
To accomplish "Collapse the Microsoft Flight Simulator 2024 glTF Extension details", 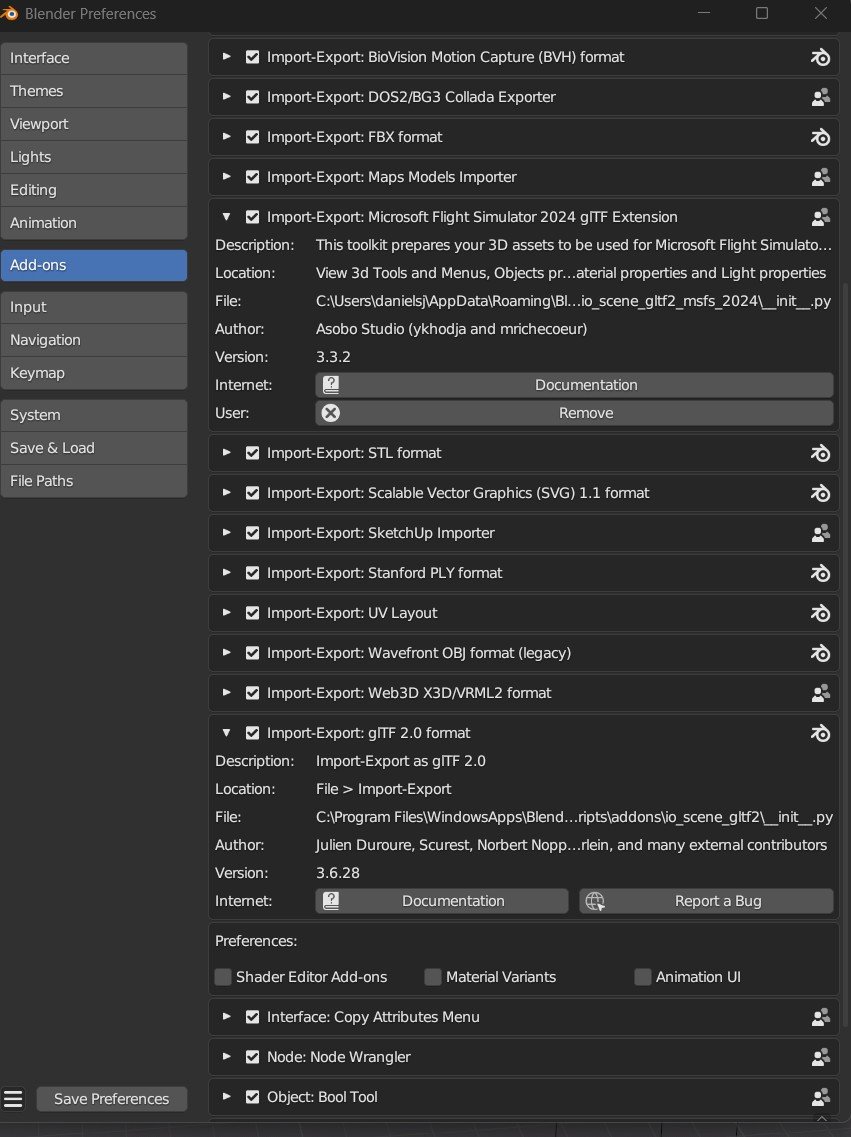I will (226, 217).
